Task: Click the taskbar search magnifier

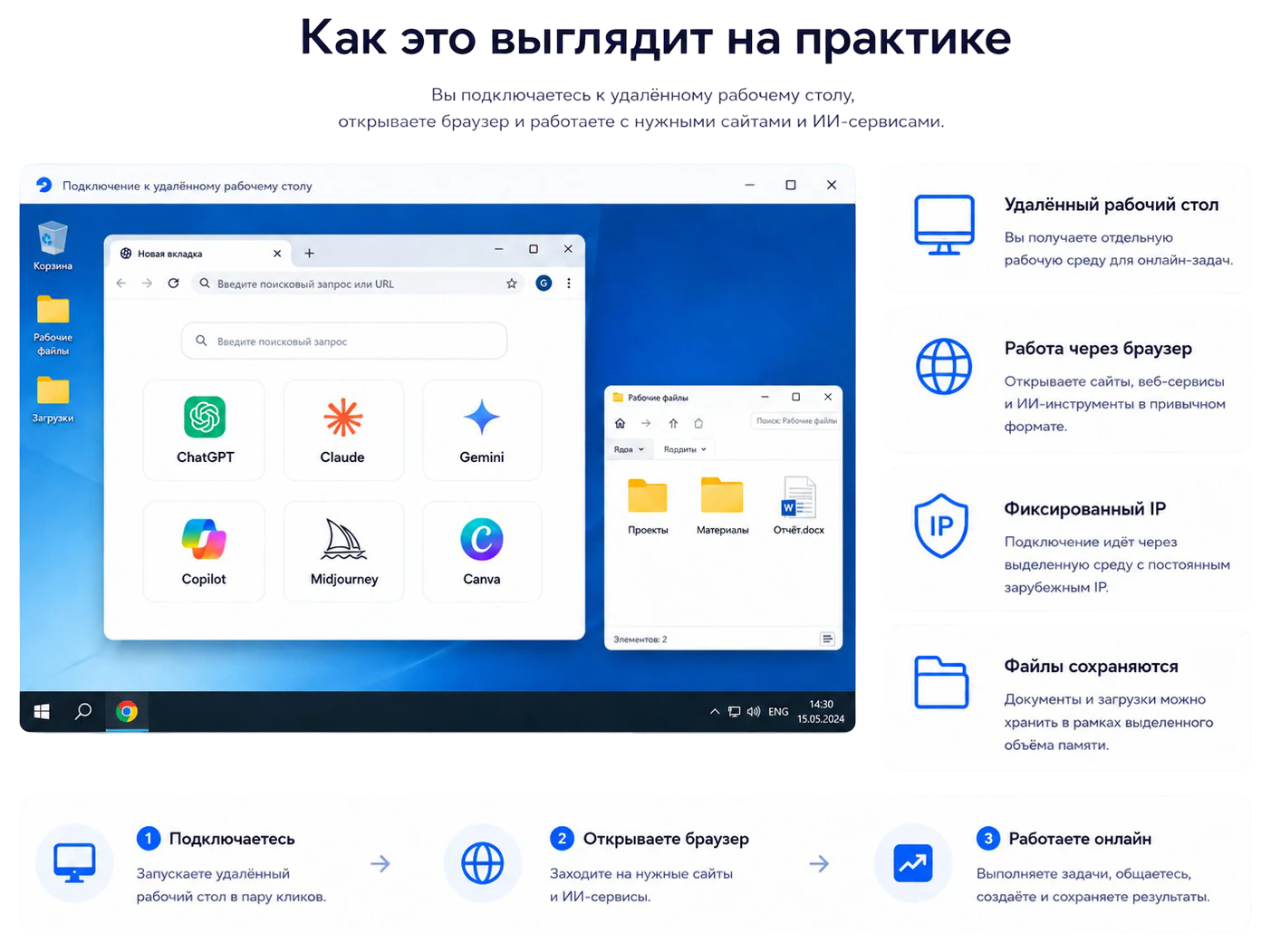Action: pos(83,712)
